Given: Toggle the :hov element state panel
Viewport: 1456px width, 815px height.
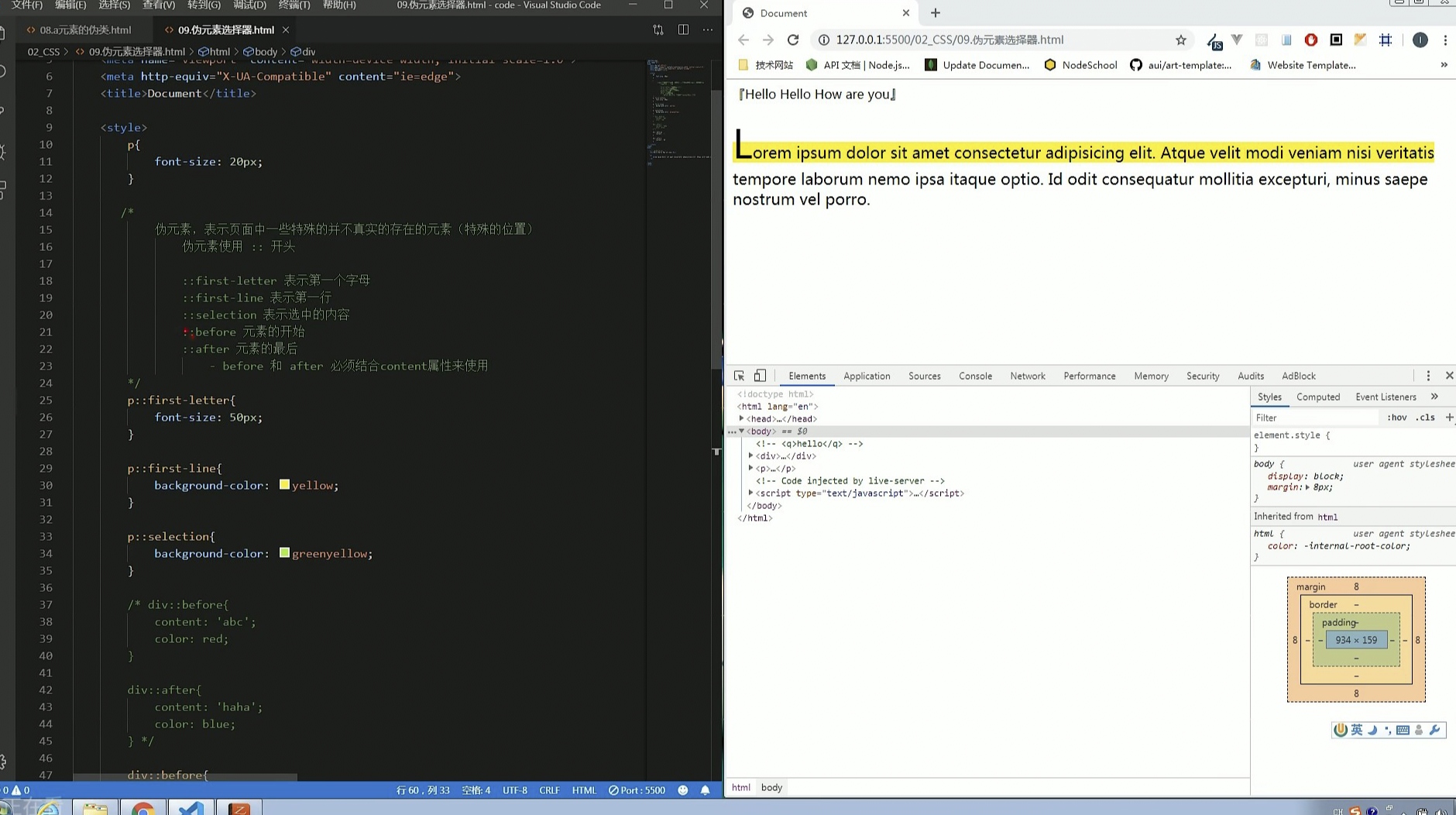Looking at the screenshot, I should pyautogui.click(x=1397, y=418).
